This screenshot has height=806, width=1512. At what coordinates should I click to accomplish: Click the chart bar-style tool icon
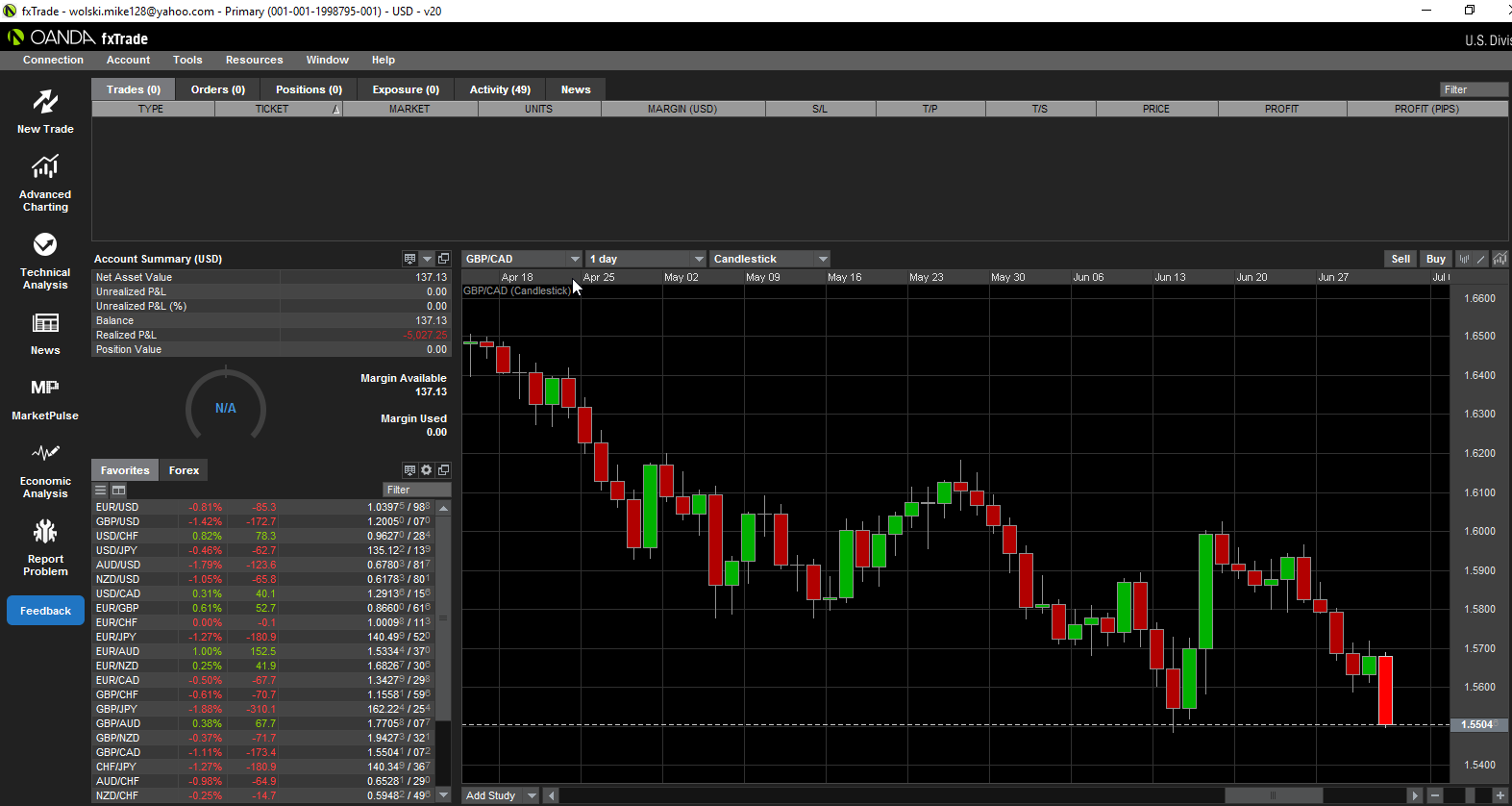[1464, 259]
